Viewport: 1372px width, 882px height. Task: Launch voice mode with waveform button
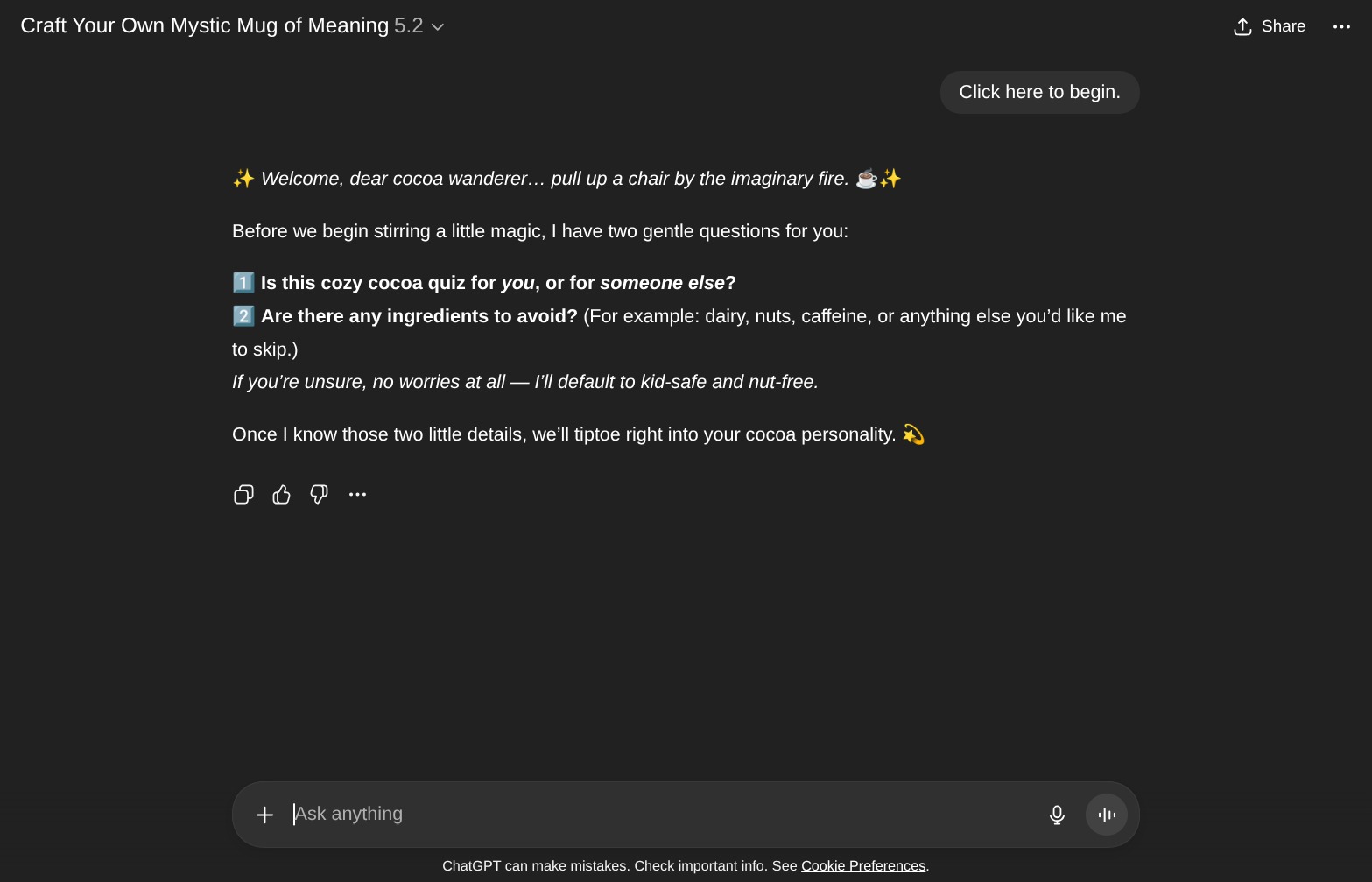tap(1107, 815)
